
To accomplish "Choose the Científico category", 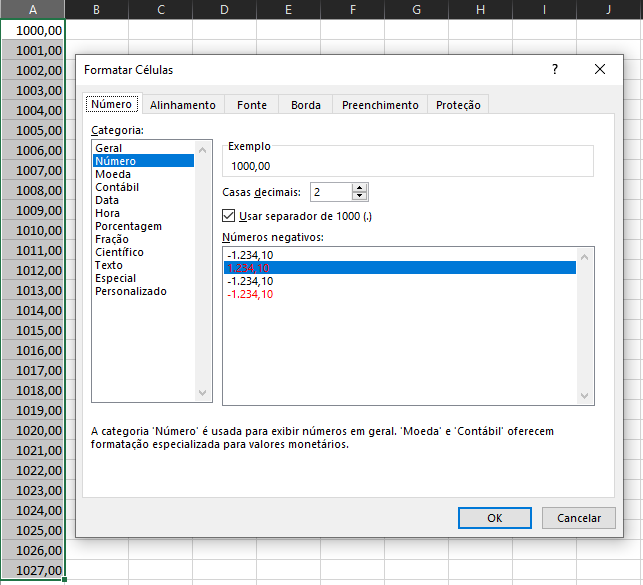I will pos(144,252).
